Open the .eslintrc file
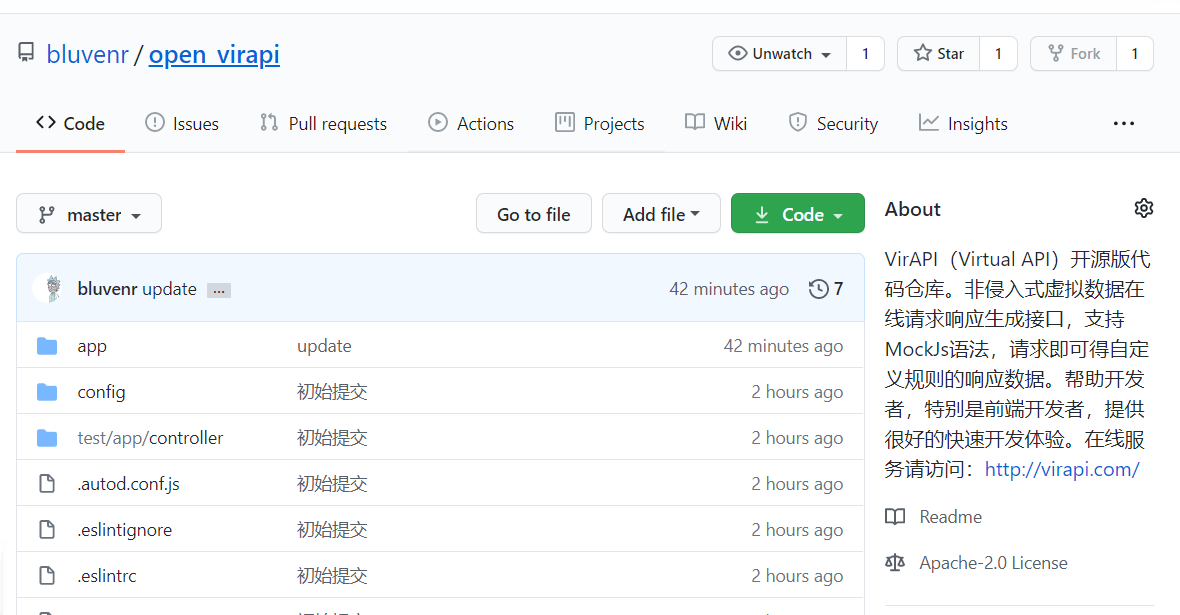 [x=107, y=576]
